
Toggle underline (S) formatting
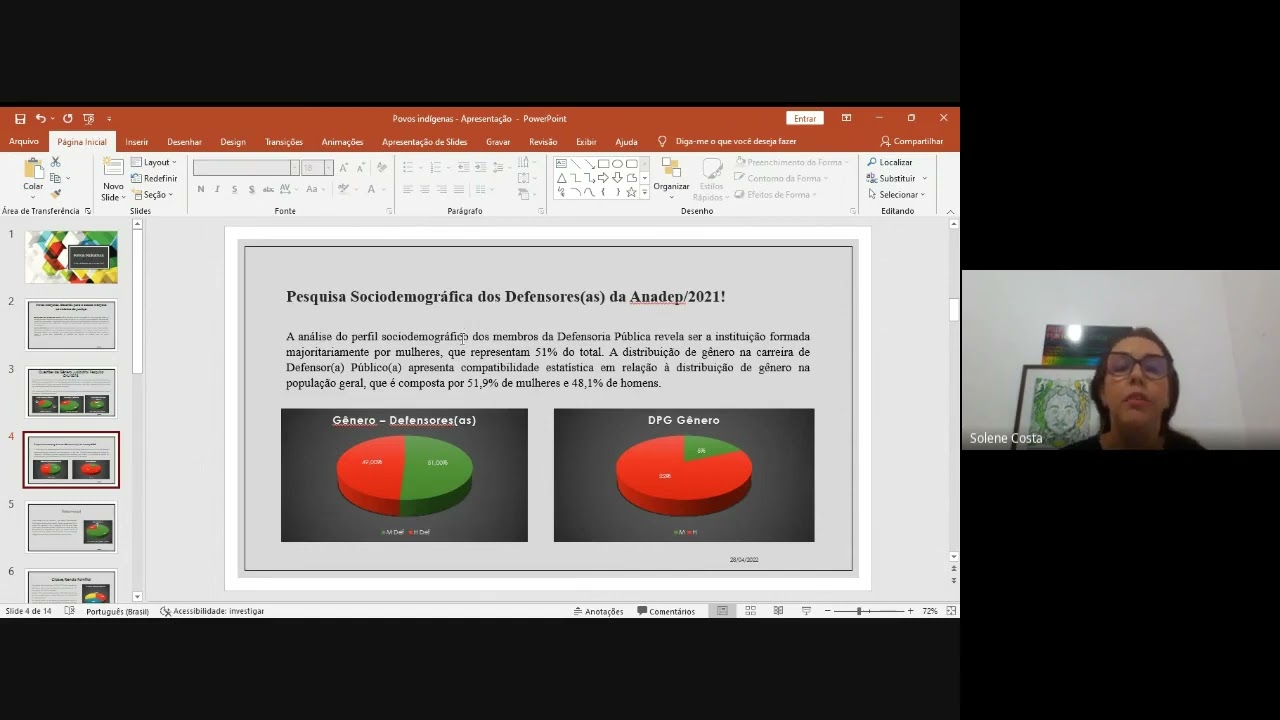tap(234, 189)
